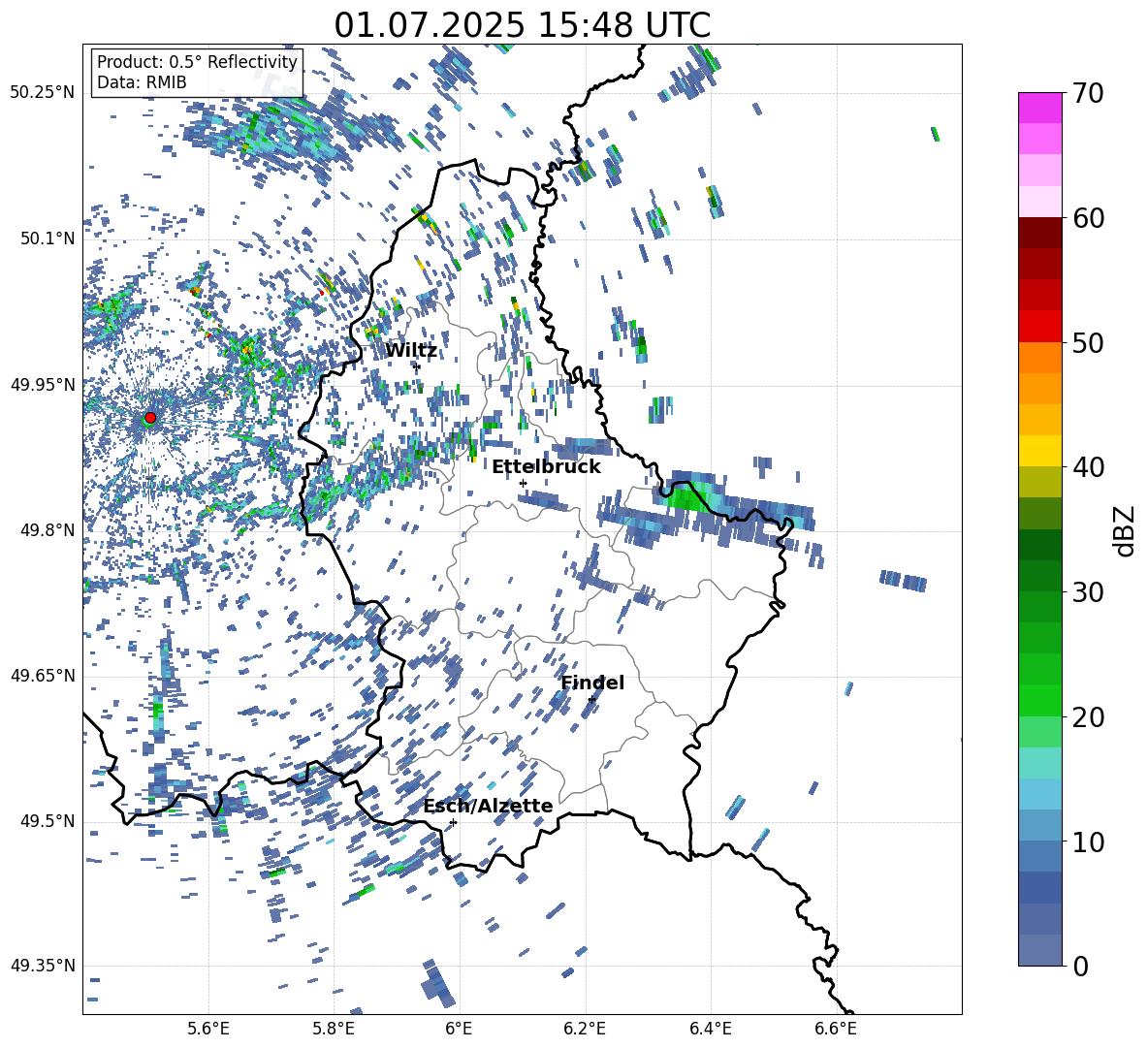Click the dark red colorbar segment below 60
This screenshot has height=1048, width=1148.
coord(1039,233)
